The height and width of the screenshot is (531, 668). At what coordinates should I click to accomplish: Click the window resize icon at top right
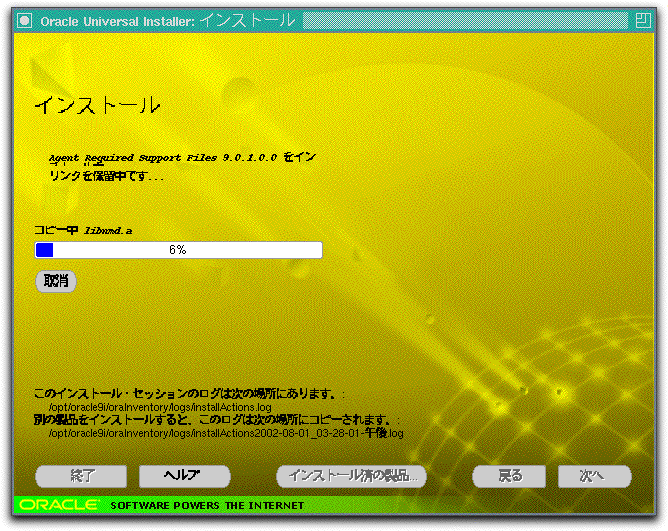coord(642,21)
